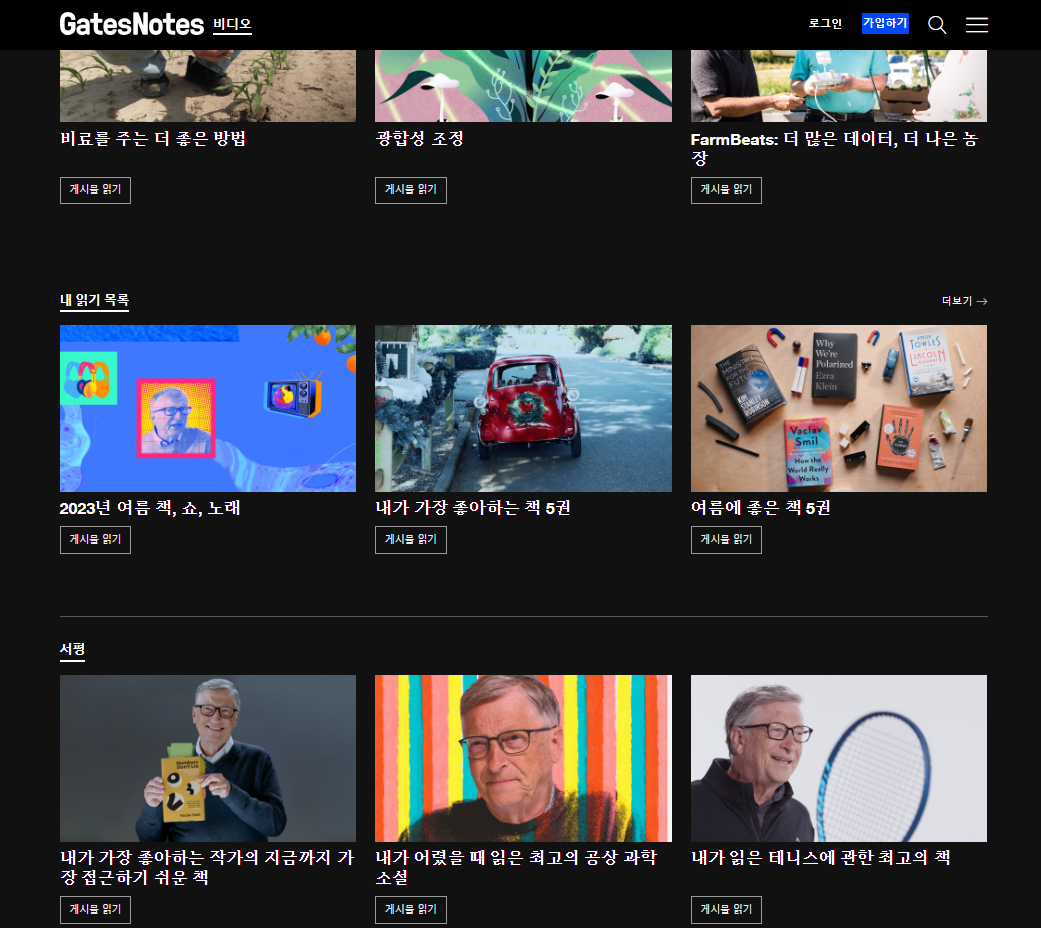Screen dimensions: 1041x928
Task: Click 게시물 읽기 under 광합성 조정
Action: [x=410, y=190]
